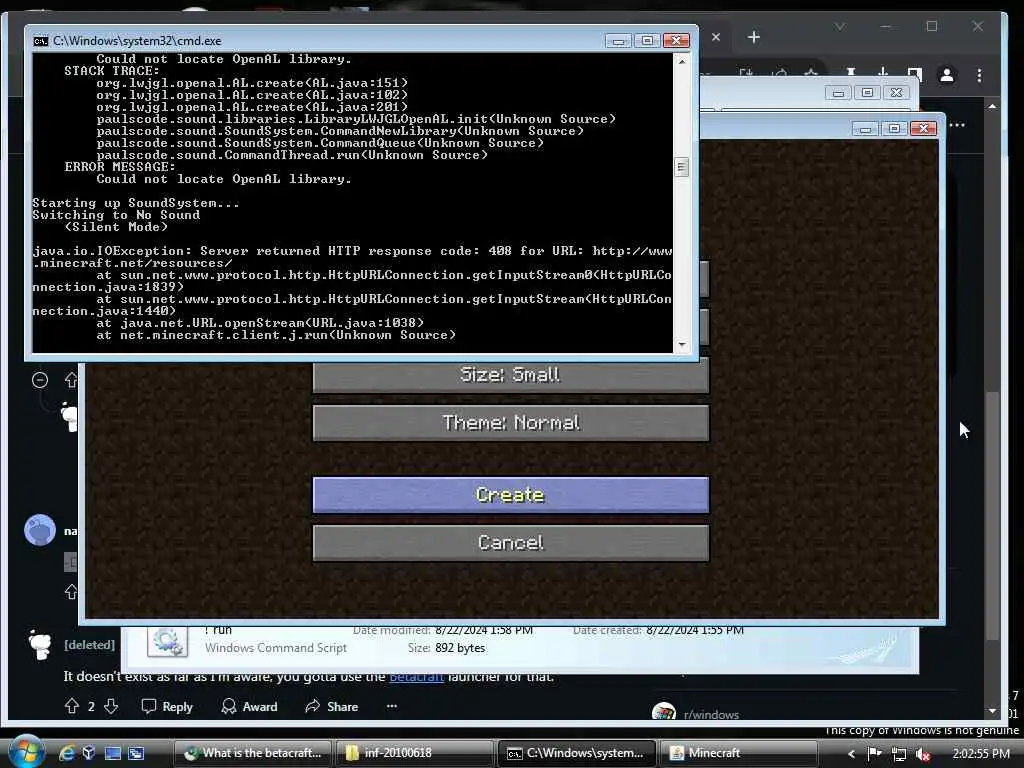Image resolution: width=1024 pixels, height=768 pixels.
Task: Click the Chrome page scrollbar thumb
Action: pos(993,515)
